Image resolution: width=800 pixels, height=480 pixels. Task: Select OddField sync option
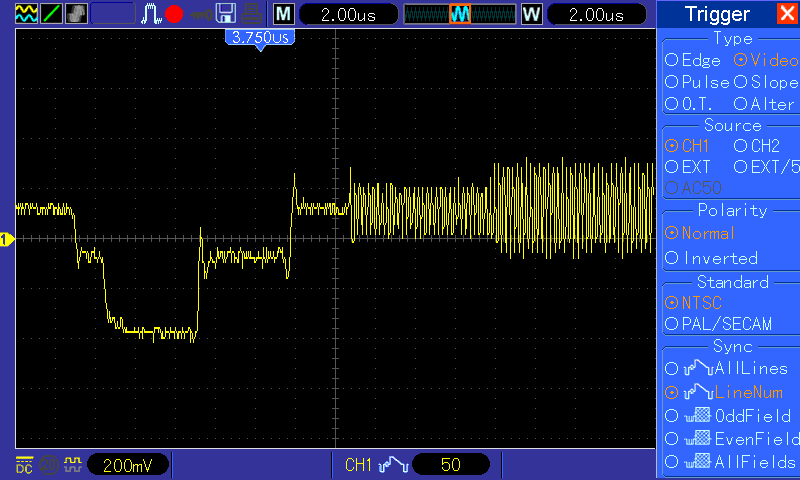728,416
